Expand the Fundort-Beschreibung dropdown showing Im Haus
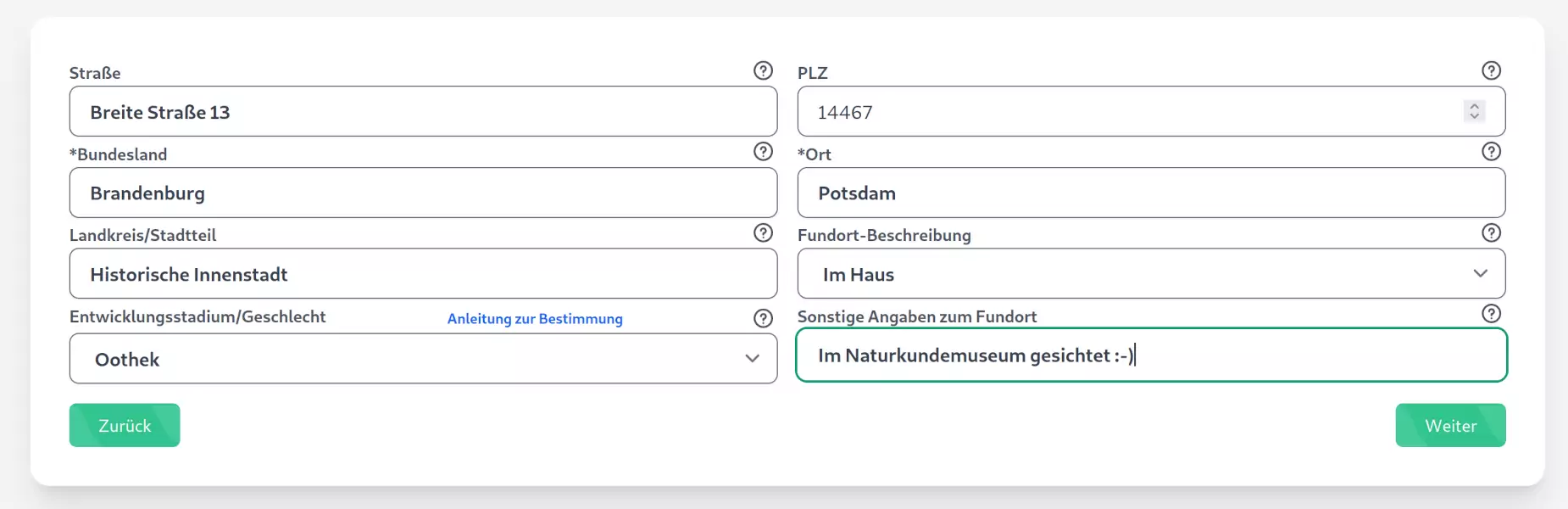The width and height of the screenshot is (1568, 509). 1151,273
